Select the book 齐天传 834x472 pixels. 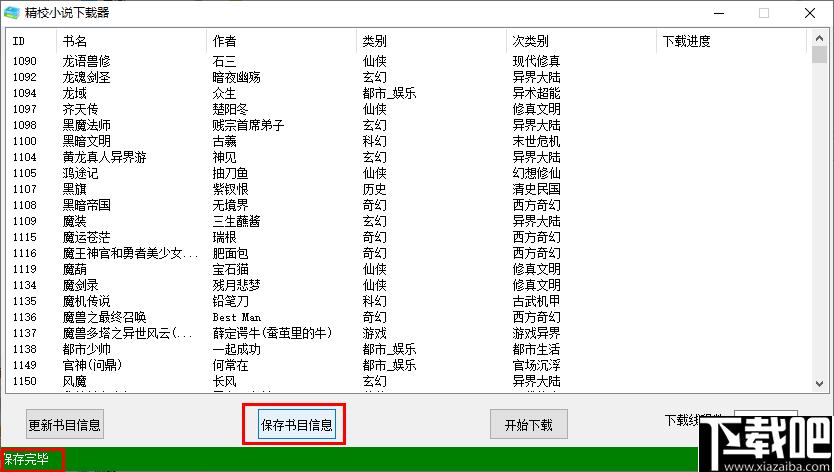point(80,109)
